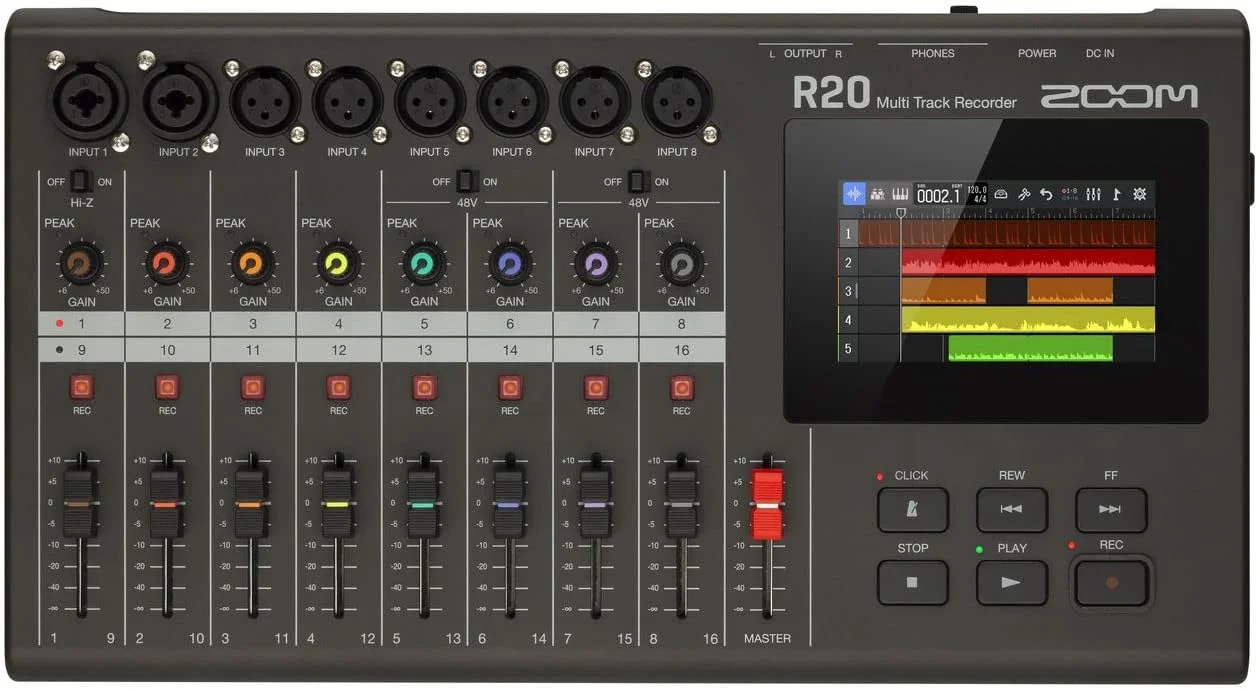Tap the marker flag icon
The width and height of the screenshot is (1257, 689).
[1116, 194]
